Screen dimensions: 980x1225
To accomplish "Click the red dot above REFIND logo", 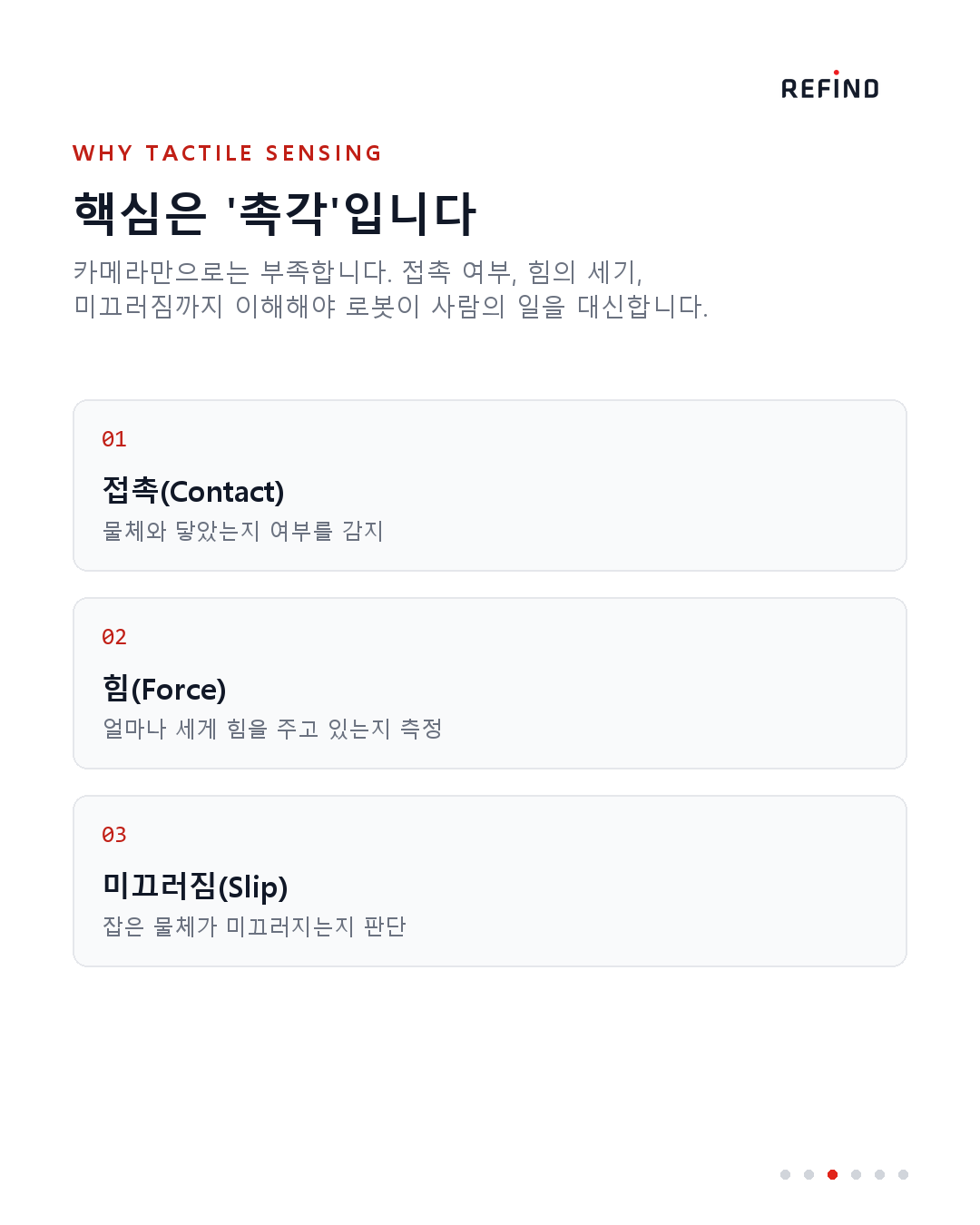I will [836, 73].
